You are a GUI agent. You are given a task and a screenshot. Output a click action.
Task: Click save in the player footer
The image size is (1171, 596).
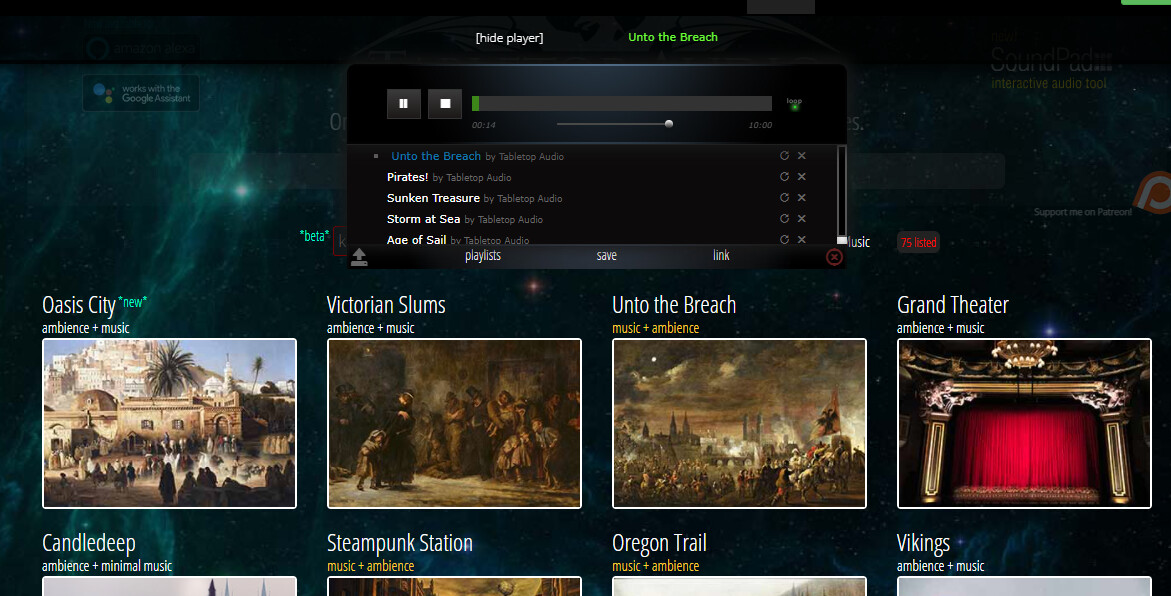(606, 255)
